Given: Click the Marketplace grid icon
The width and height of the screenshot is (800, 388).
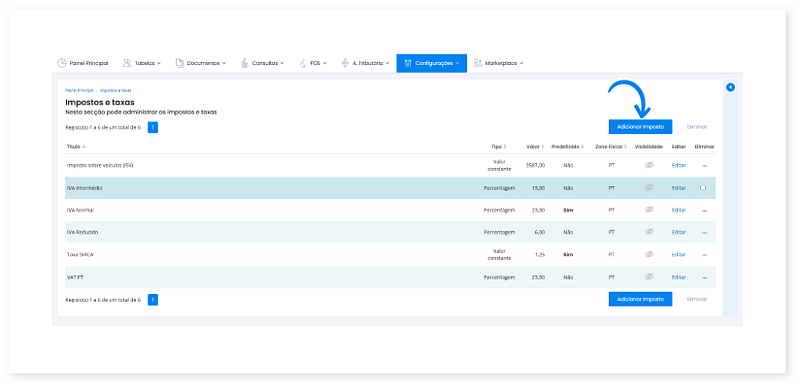Looking at the screenshot, I should [x=478, y=63].
